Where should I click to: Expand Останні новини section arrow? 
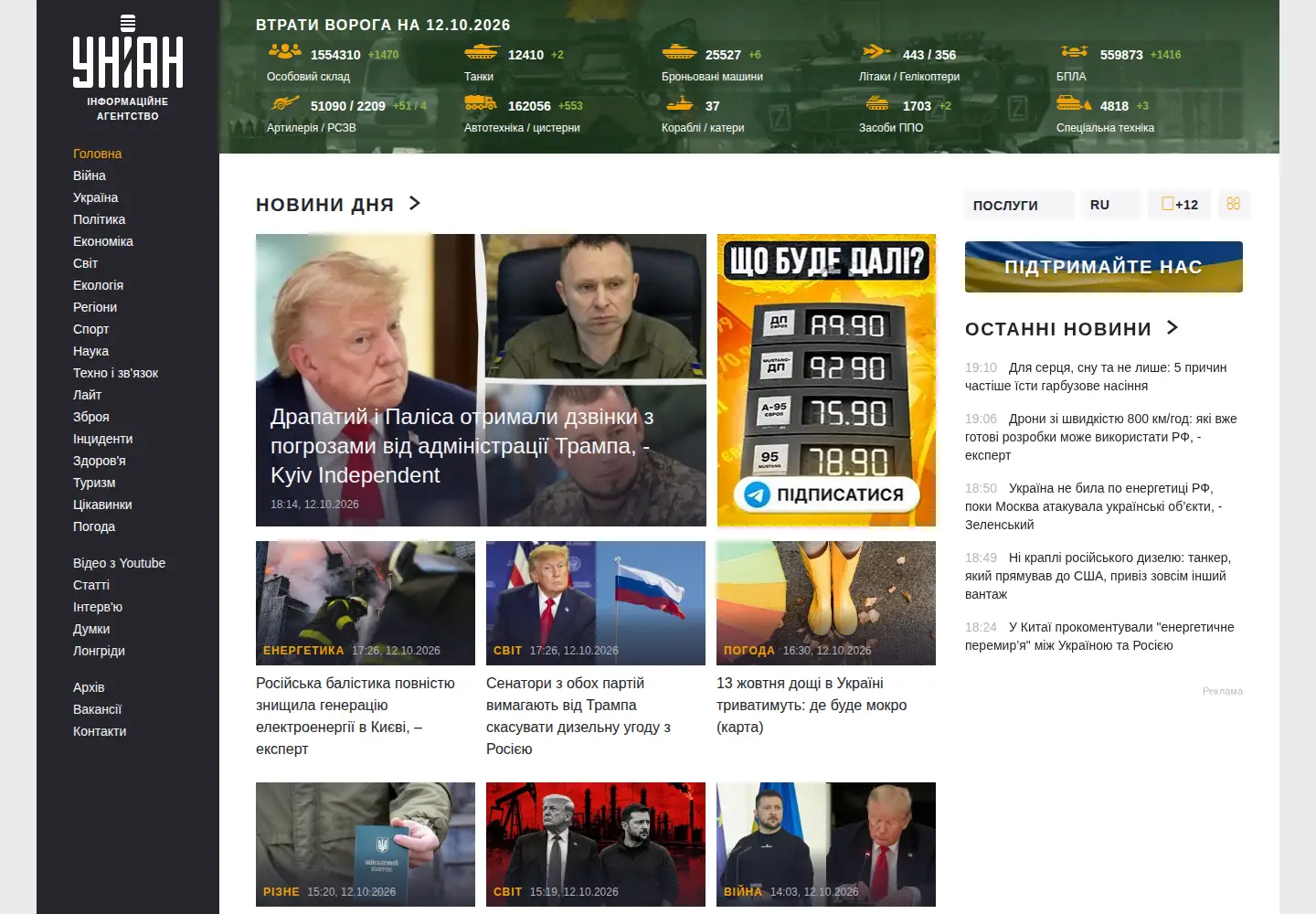[1173, 327]
